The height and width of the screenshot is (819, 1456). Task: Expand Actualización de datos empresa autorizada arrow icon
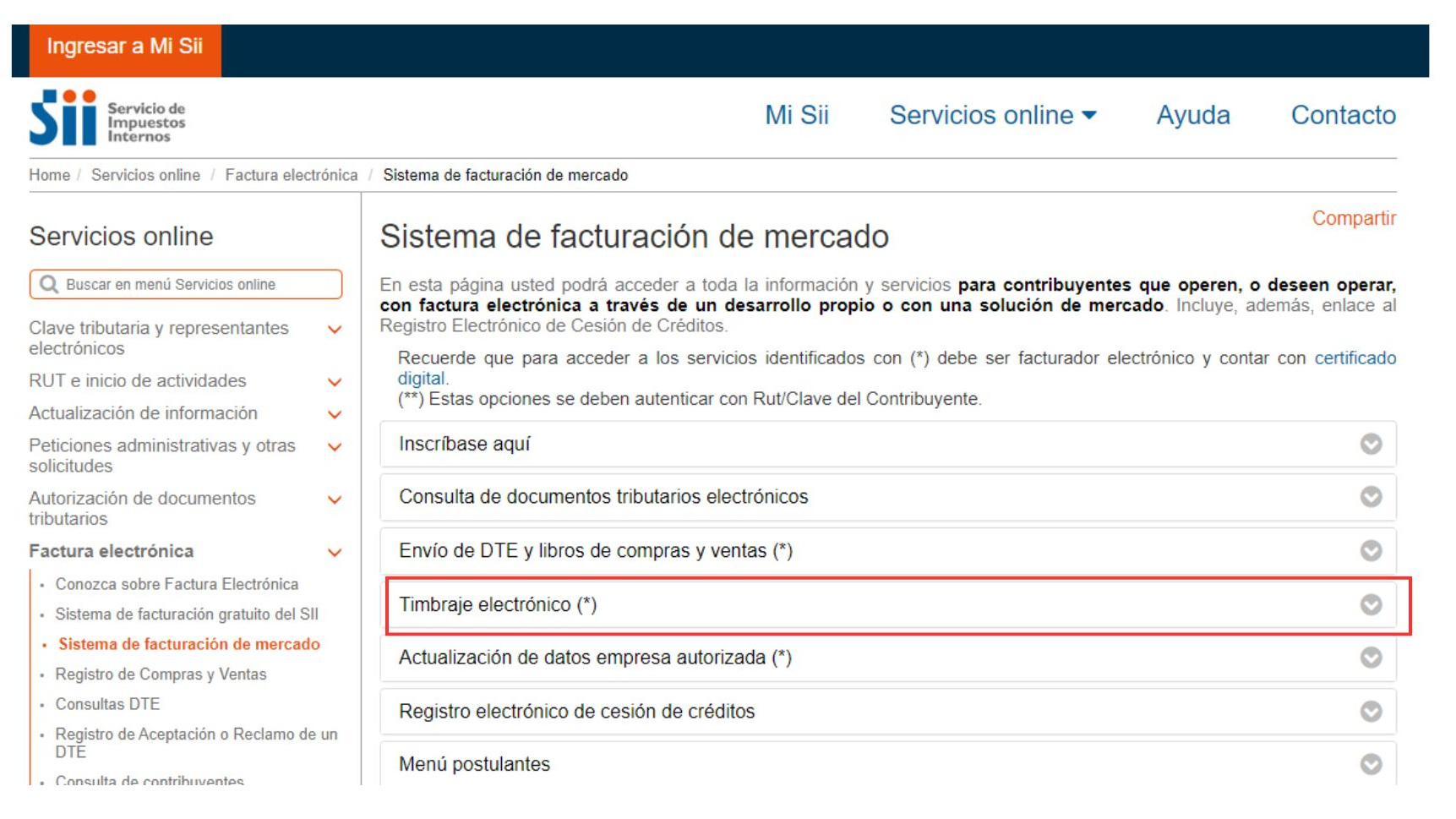(x=1371, y=658)
